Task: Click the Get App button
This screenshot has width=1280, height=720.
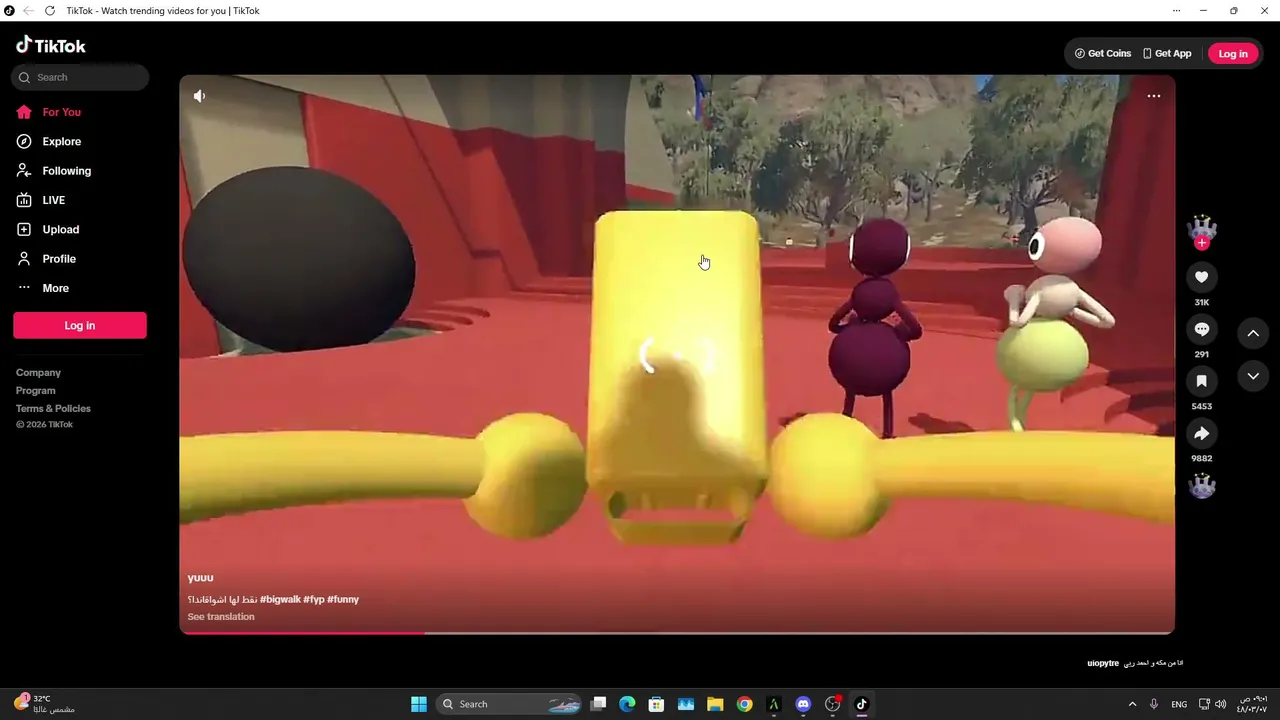Action: (x=1167, y=54)
